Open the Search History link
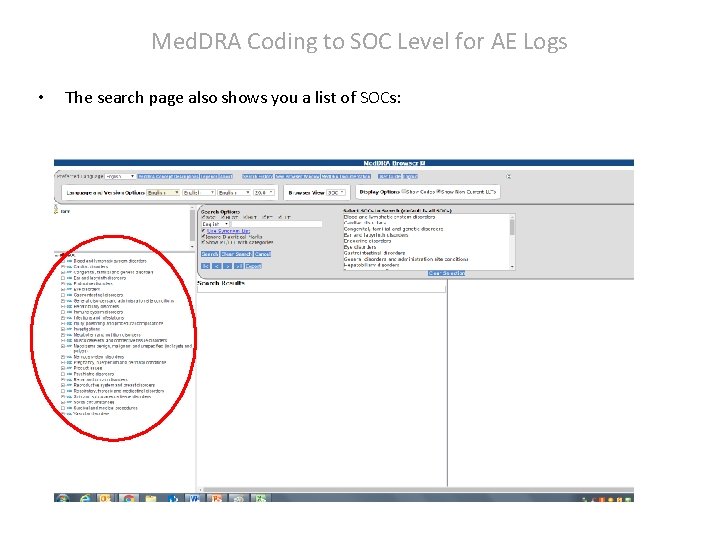 tap(258, 176)
